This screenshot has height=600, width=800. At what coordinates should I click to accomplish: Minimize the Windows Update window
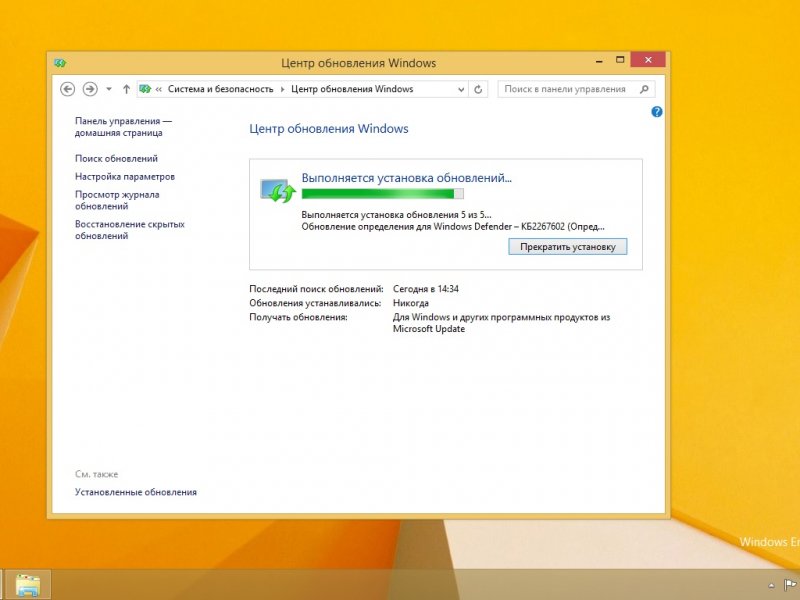pyautogui.click(x=599, y=61)
